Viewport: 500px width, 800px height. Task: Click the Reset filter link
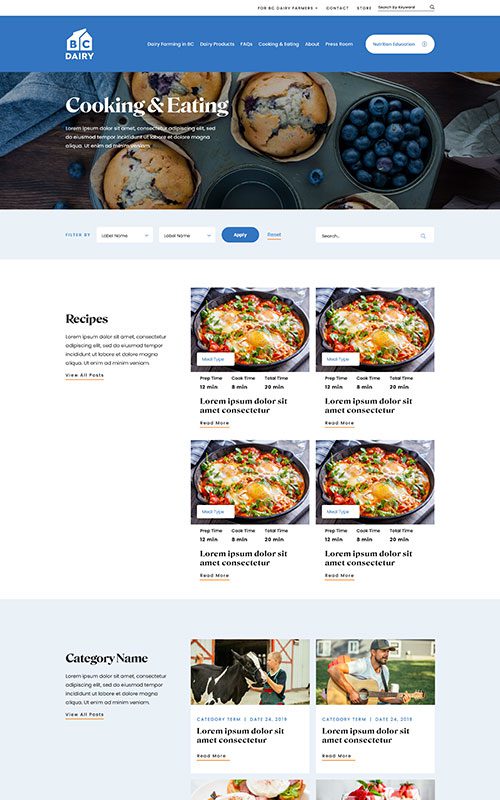click(x=274, y=235)
